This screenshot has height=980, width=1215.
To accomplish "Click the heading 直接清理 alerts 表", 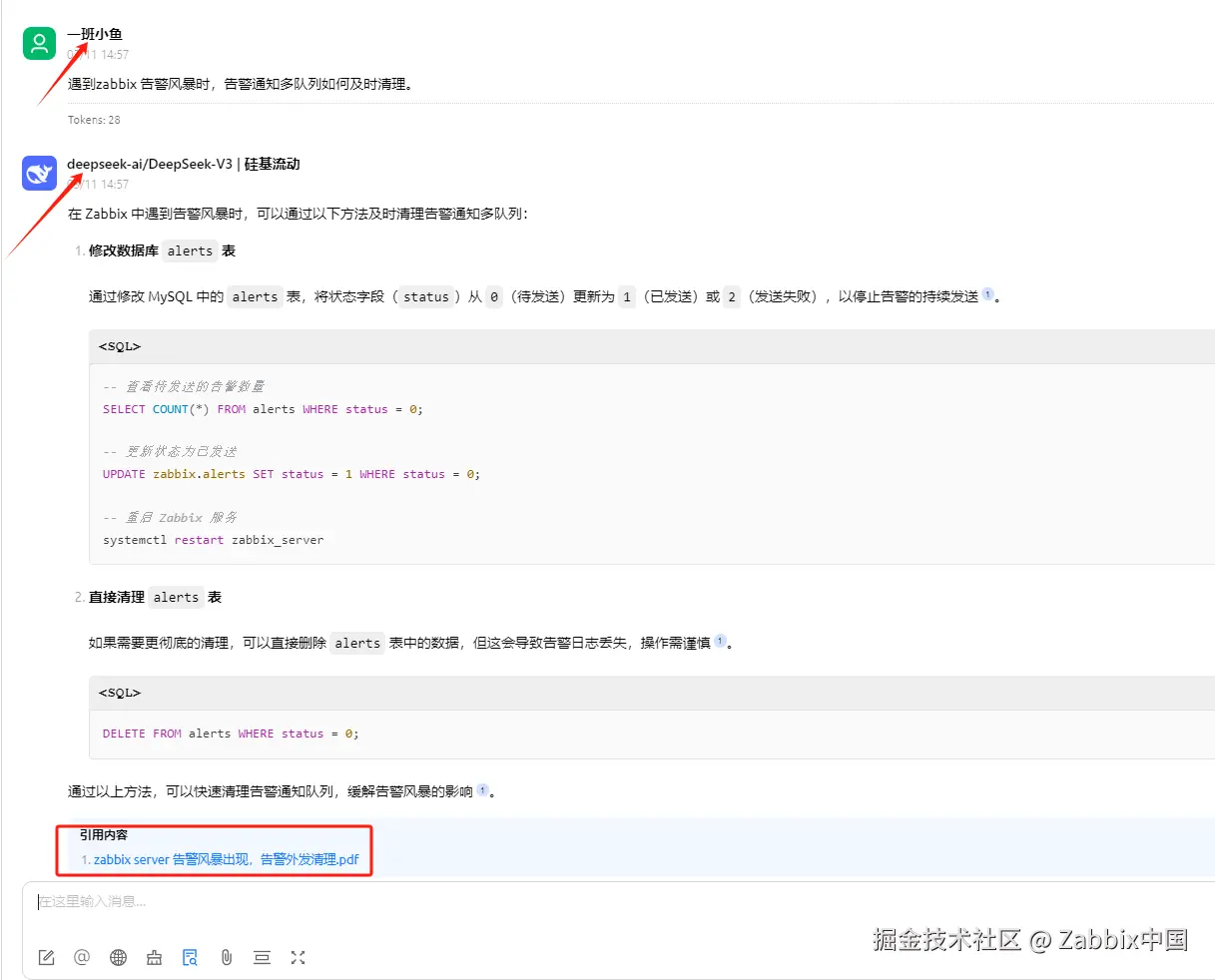I will [x=155, y=598].
